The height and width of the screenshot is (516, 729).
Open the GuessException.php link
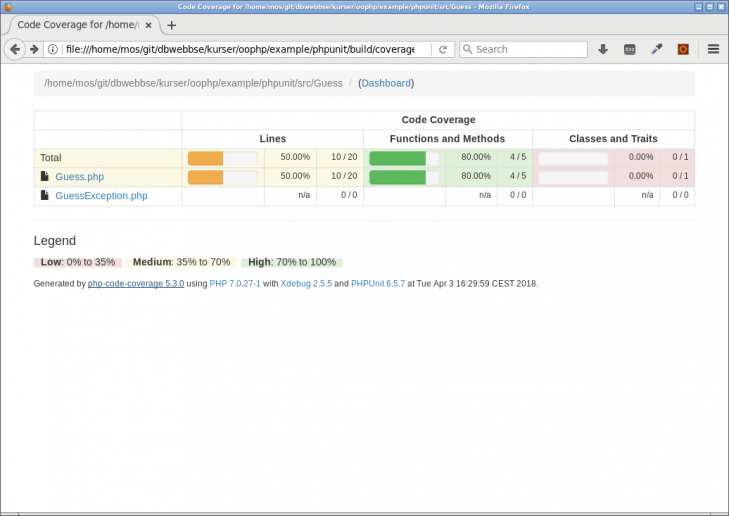point(101,196)
